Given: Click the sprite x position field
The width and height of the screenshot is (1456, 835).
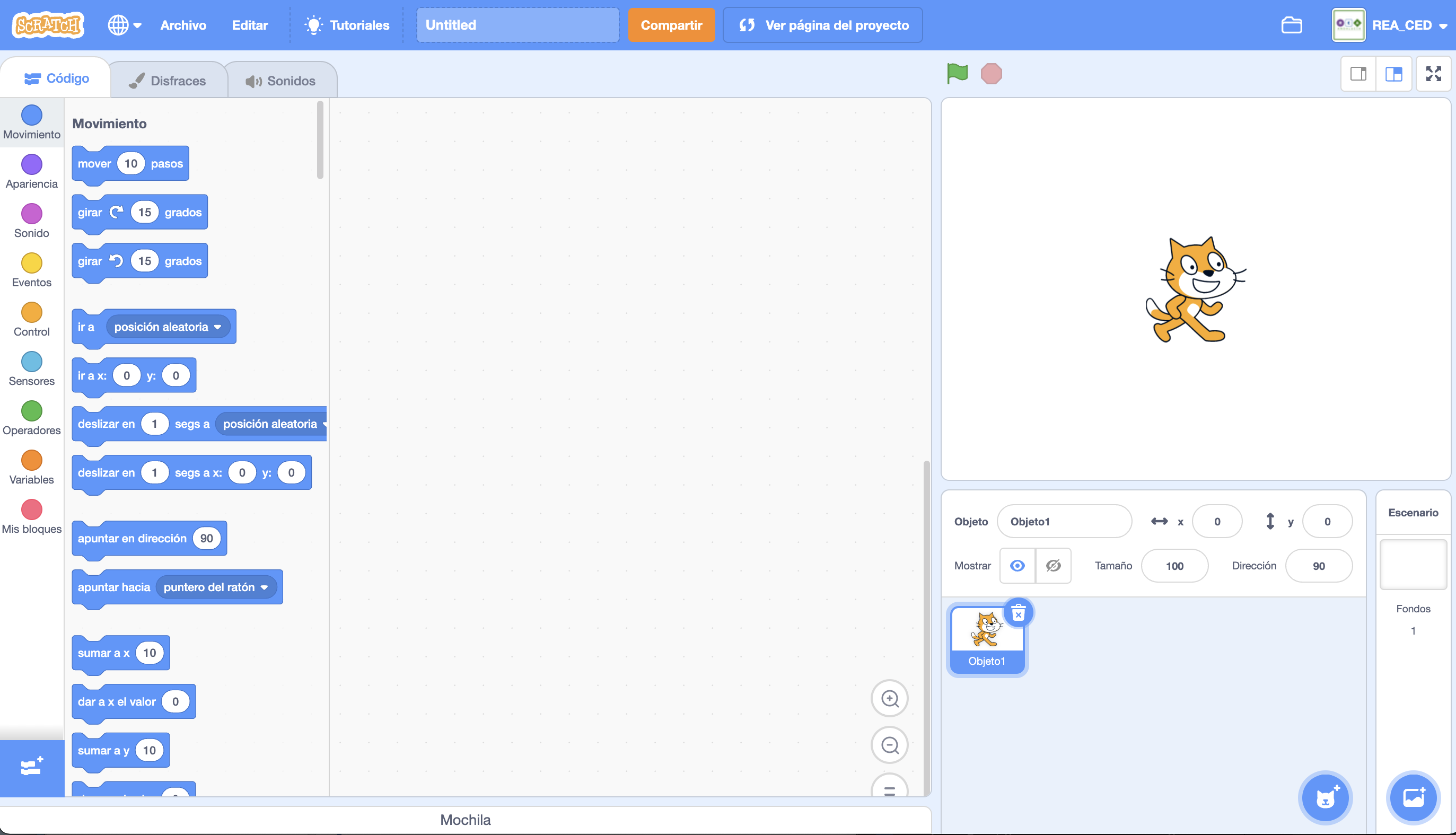Looking at the screenshot, I should (1217, 521).
